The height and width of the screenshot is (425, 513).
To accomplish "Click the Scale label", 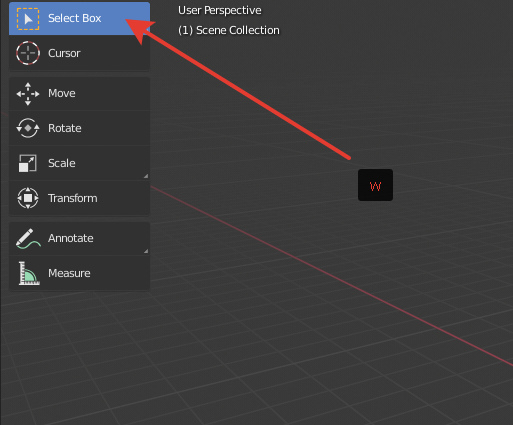I will (x=62, y=163).
